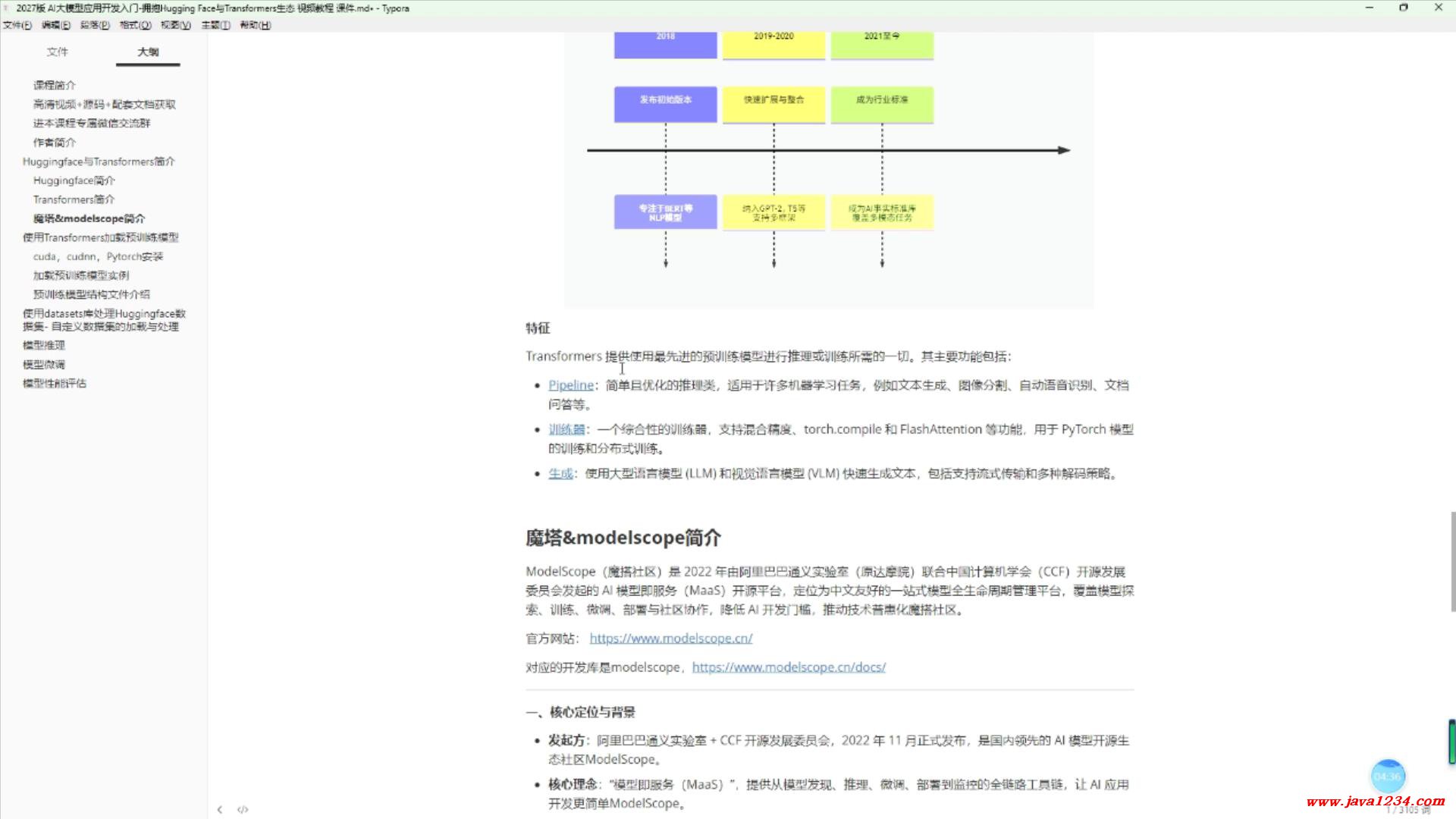Viewport: 1456px width, 819px height.
Task: Click the word count indicator
Action: (x=1410, y=811)
